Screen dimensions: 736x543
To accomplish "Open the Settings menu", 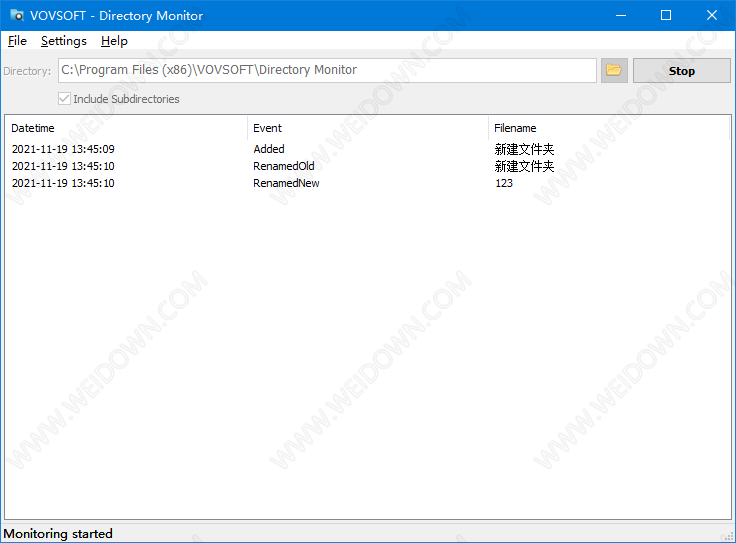I will coord(64,41).
